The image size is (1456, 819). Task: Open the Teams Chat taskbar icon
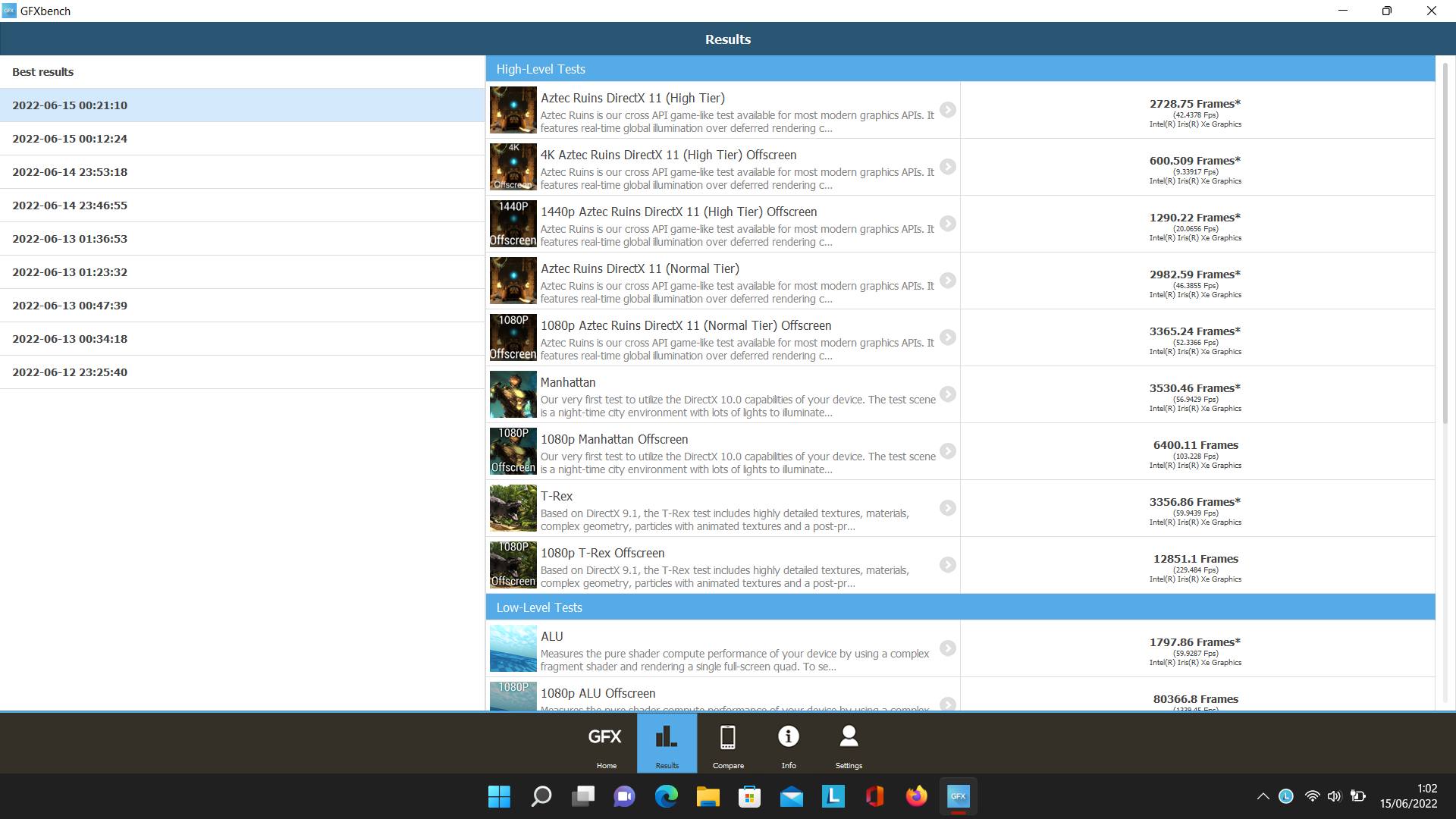[624, 796]
